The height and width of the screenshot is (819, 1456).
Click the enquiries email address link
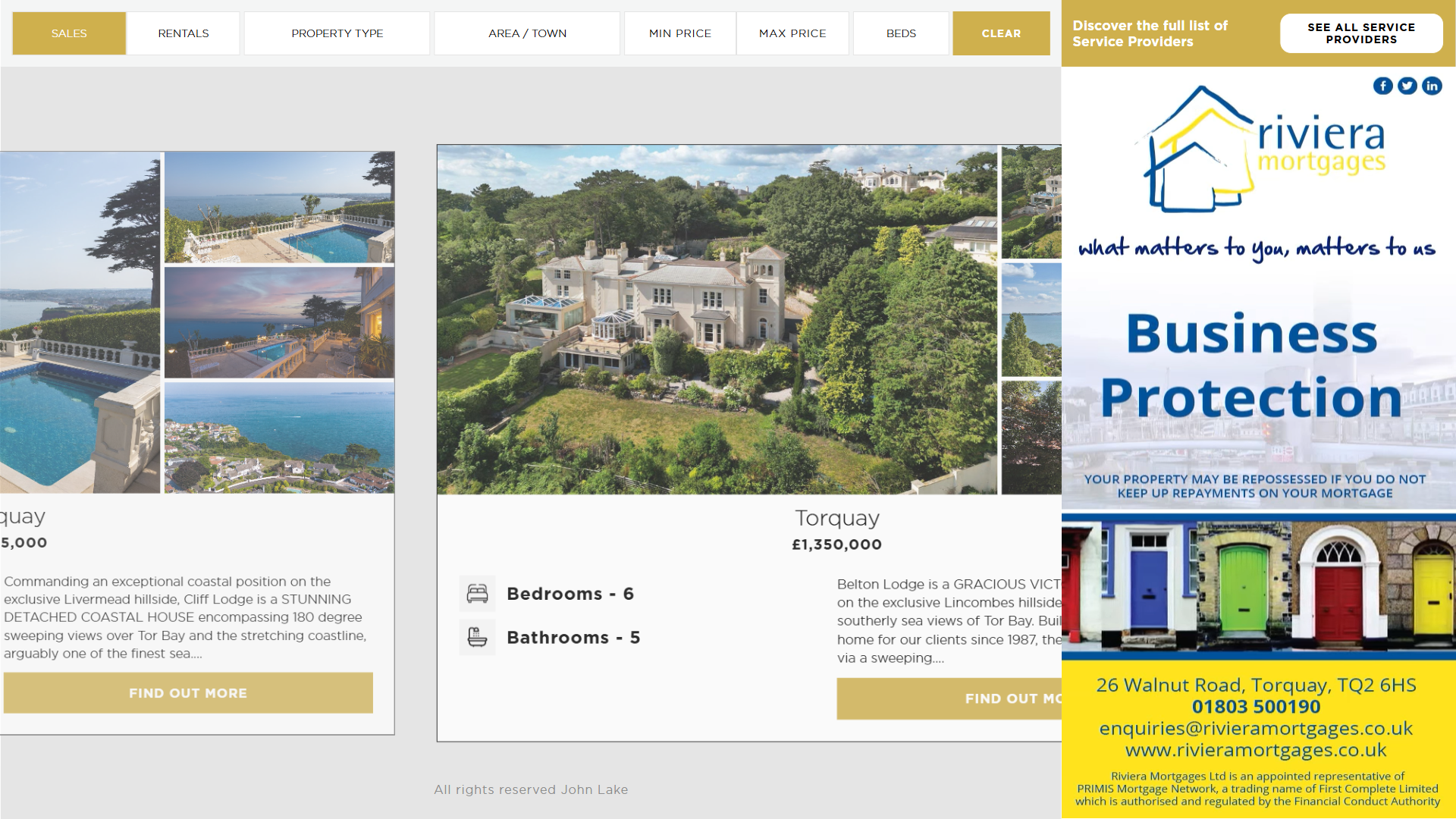(x=1255, y=729)
